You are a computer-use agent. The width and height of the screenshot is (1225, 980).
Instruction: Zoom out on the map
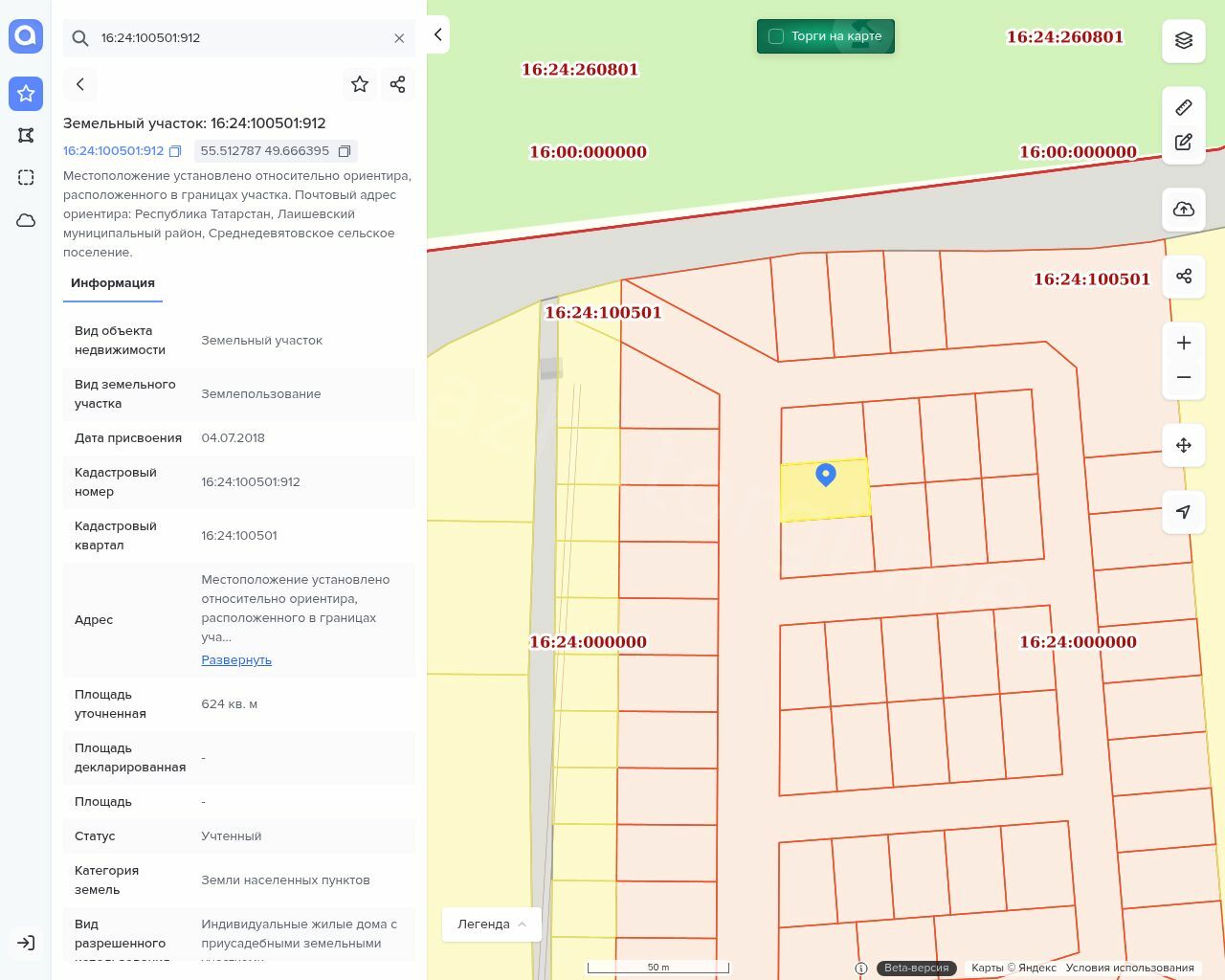1184,378
